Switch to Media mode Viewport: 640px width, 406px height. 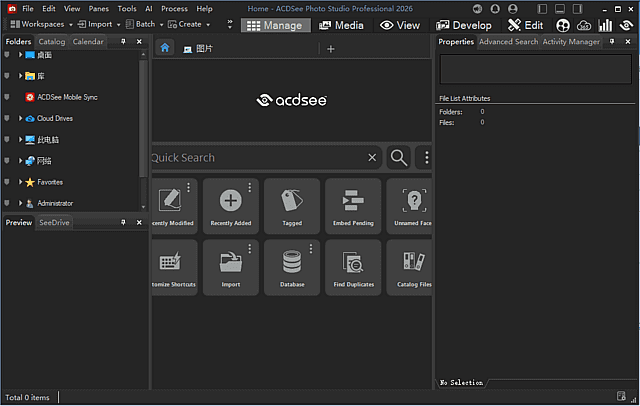click(342, 24)
